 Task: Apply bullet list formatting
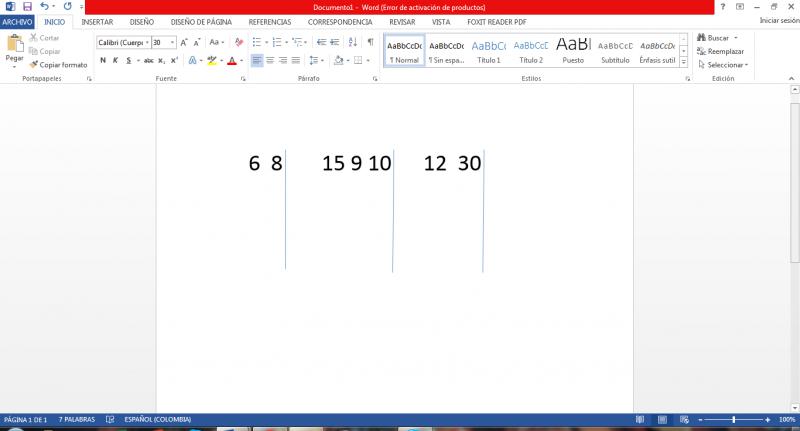(x=257, y=42)
